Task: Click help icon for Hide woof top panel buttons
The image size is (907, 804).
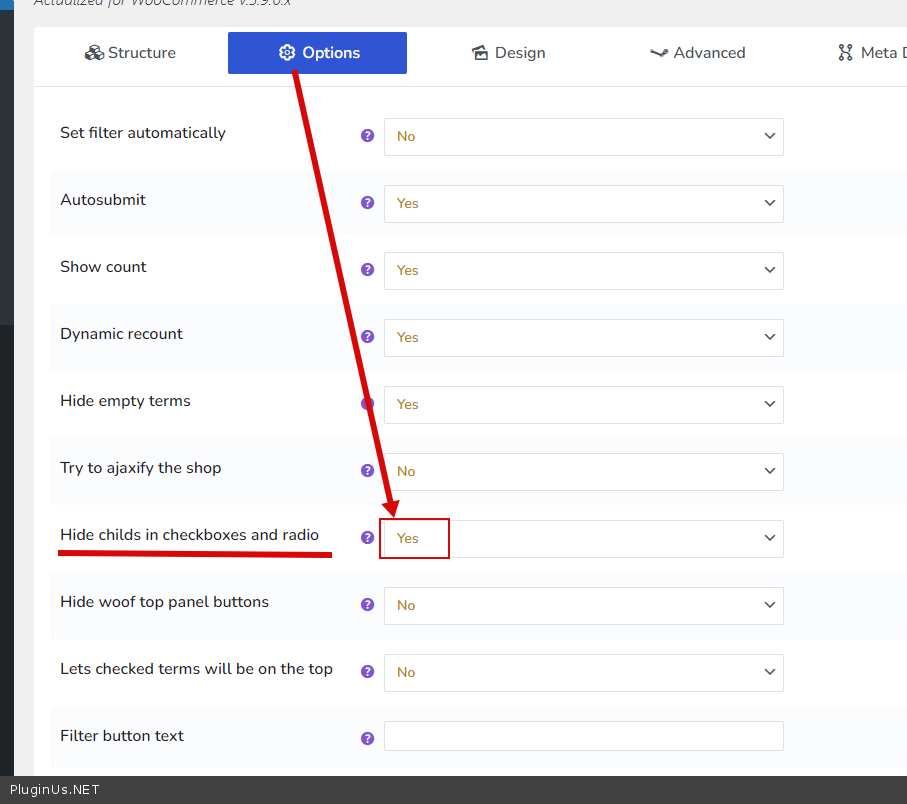Action: pyautogui.click(x=367, y=605)
